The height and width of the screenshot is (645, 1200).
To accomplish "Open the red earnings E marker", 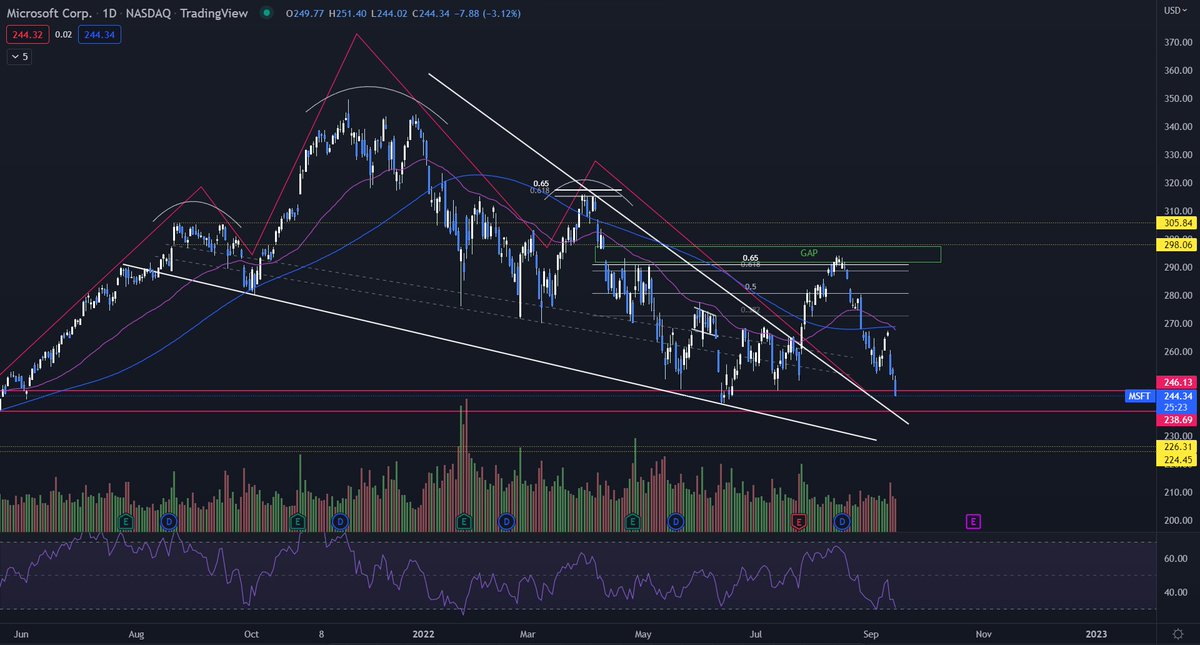I will coord(799,521).
